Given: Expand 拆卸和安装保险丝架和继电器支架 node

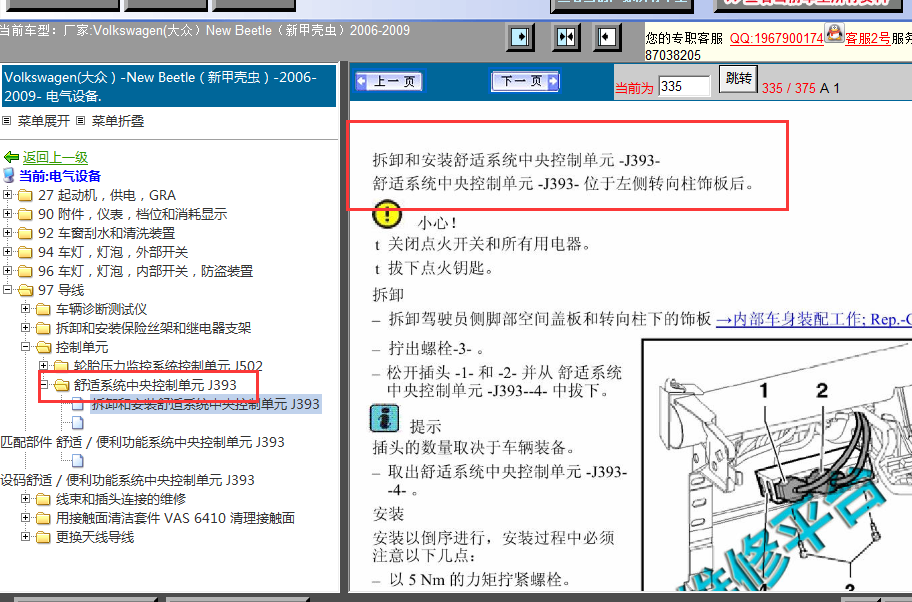Looking at the screenshot, I should coord(26,328).
